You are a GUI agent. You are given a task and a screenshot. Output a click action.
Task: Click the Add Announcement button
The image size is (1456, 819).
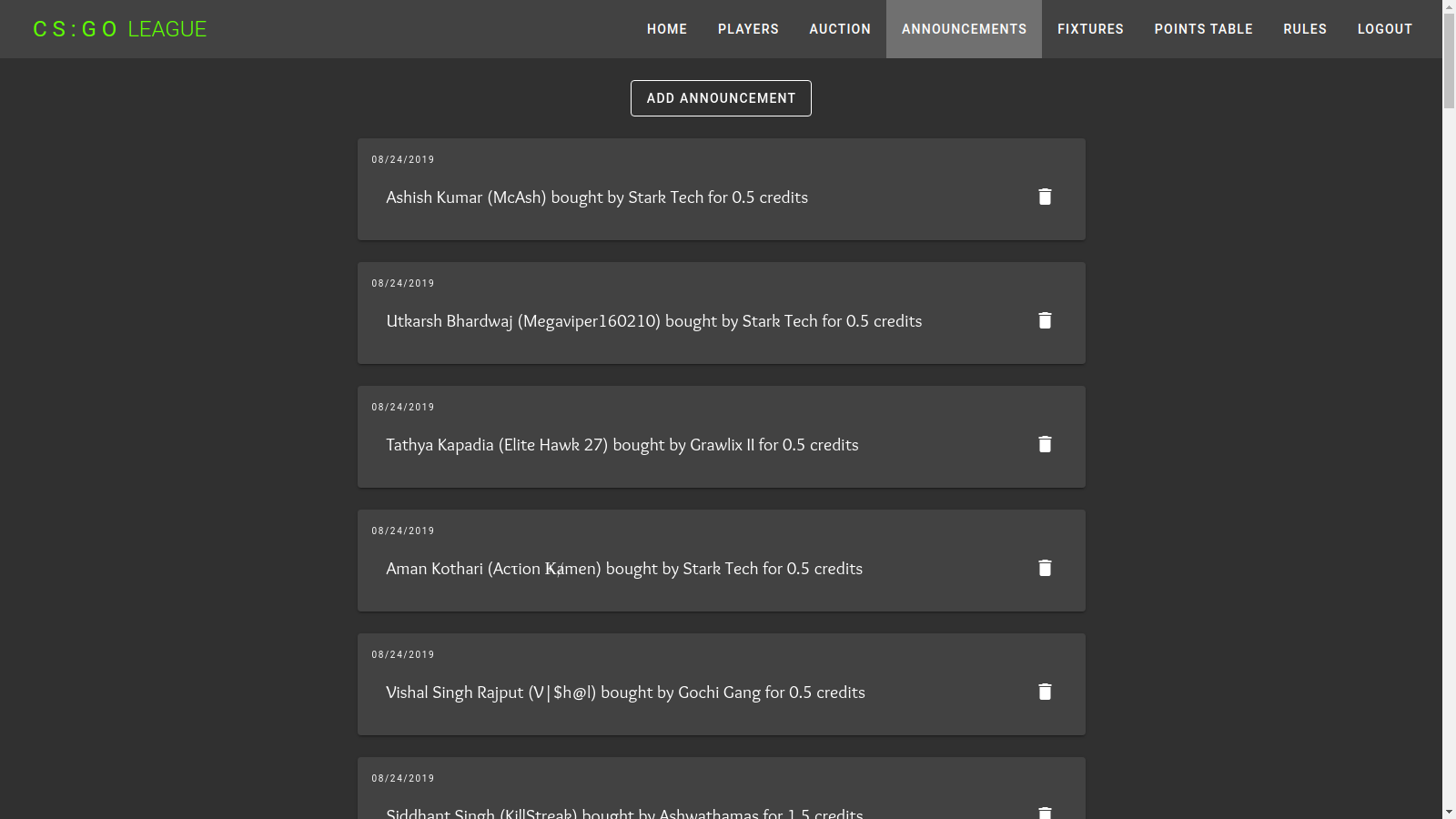click(x=721, y=98)
